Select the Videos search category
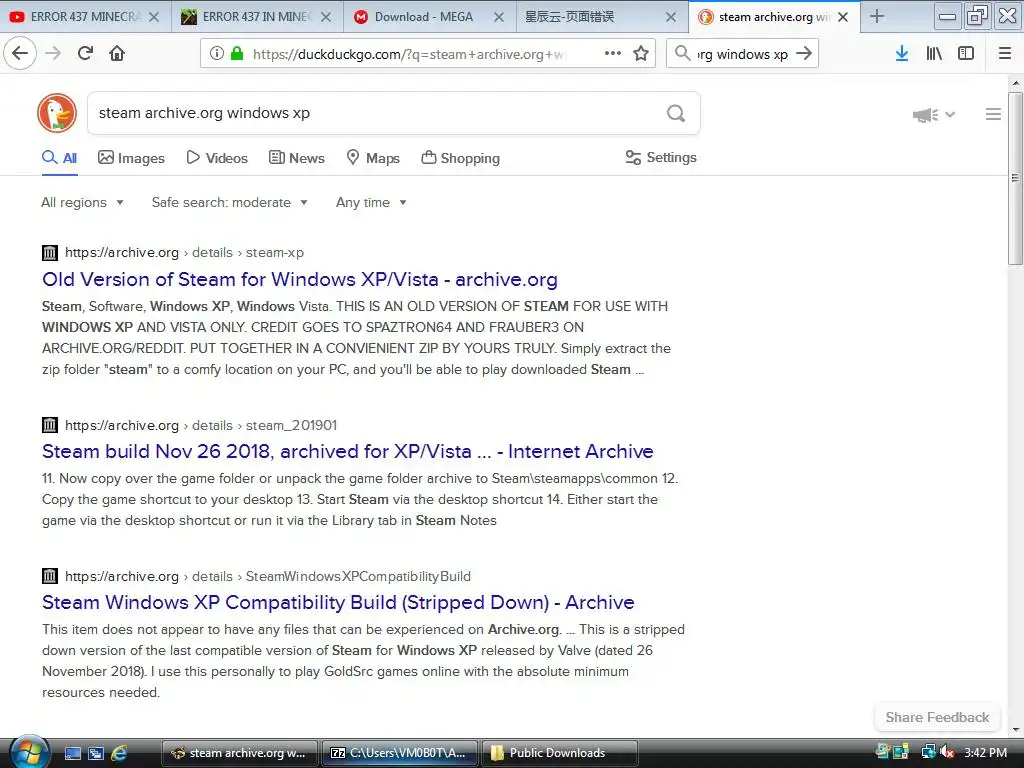The height and width of the screenshot is (768, 1024). (217, 158)
